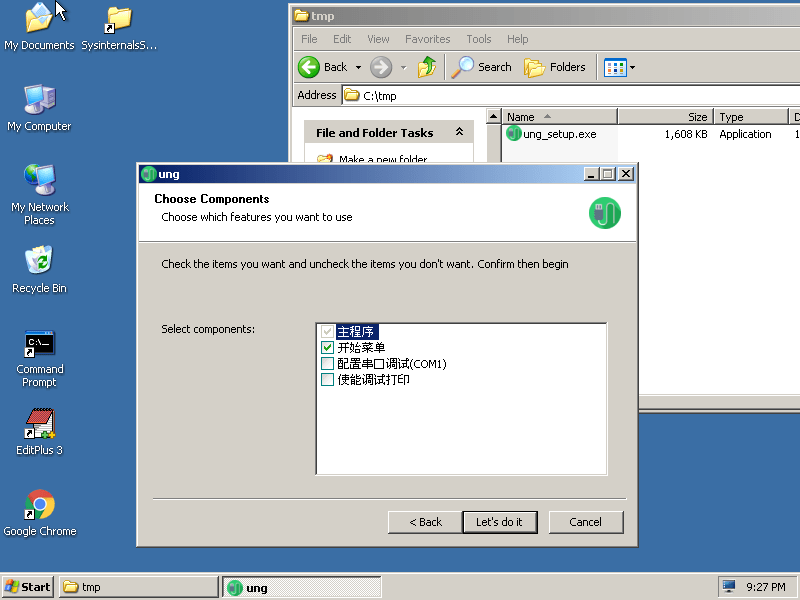Enable the 配置串口调试(COM1) checkbox
800x600 pixels.
click(x=327, y=364)
